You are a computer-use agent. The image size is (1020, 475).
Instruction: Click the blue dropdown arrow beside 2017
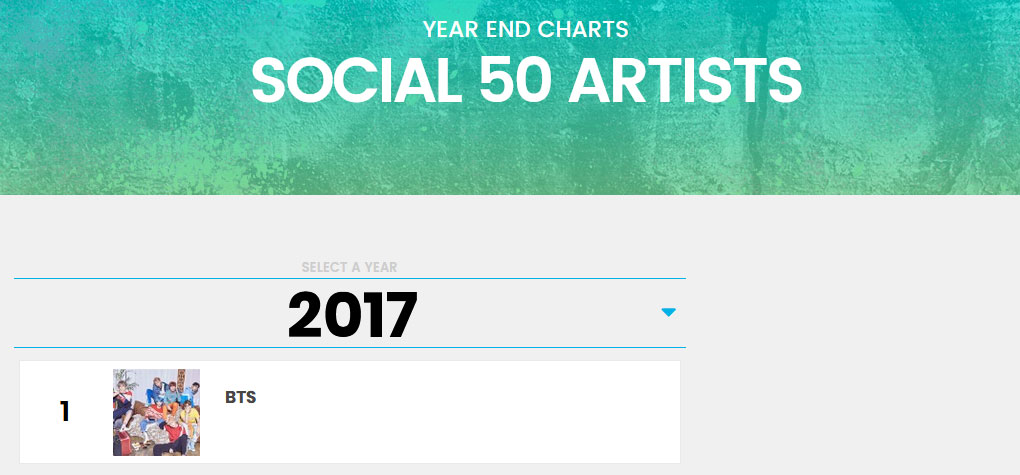(x=668, y=312)
